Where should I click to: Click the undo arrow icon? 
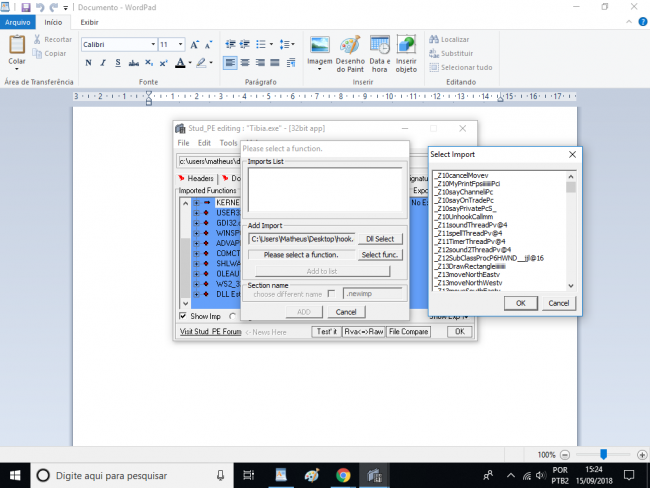point(40,7)
